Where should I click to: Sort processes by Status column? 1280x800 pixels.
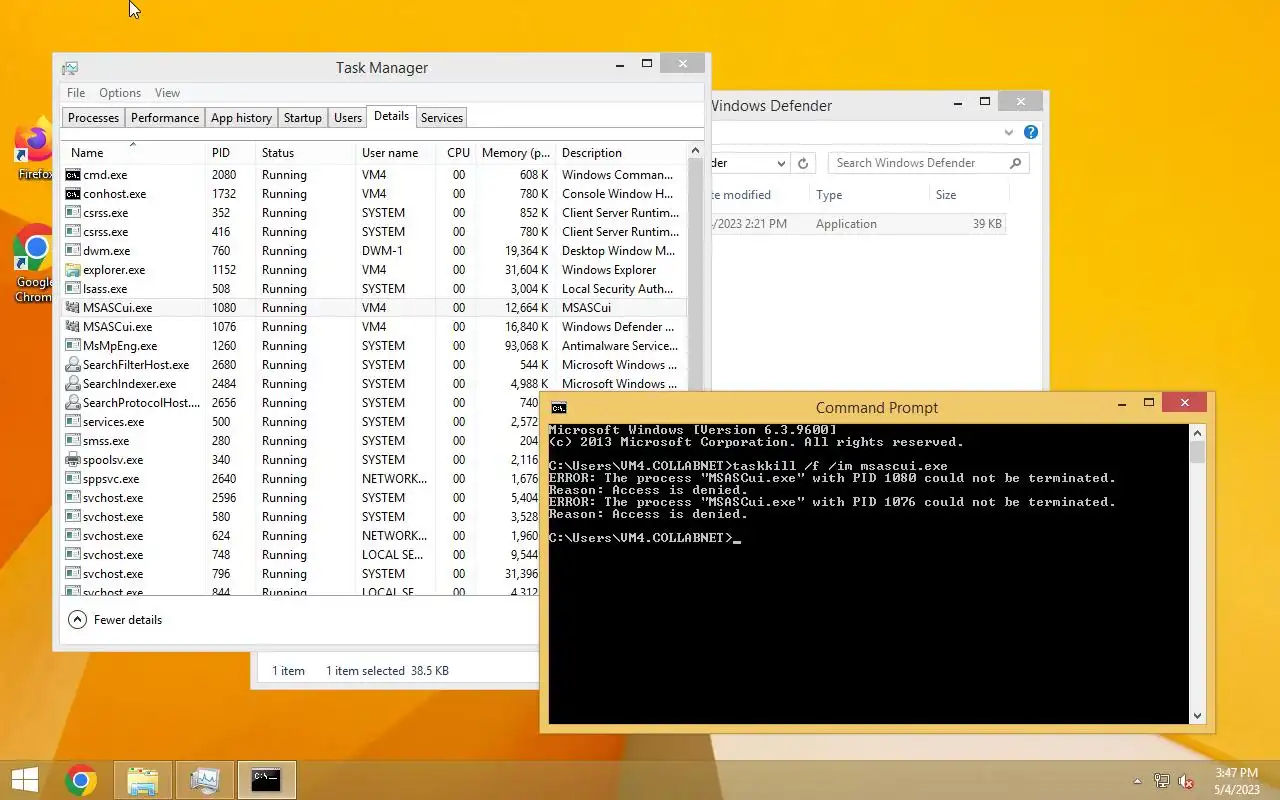coord(305,153)
